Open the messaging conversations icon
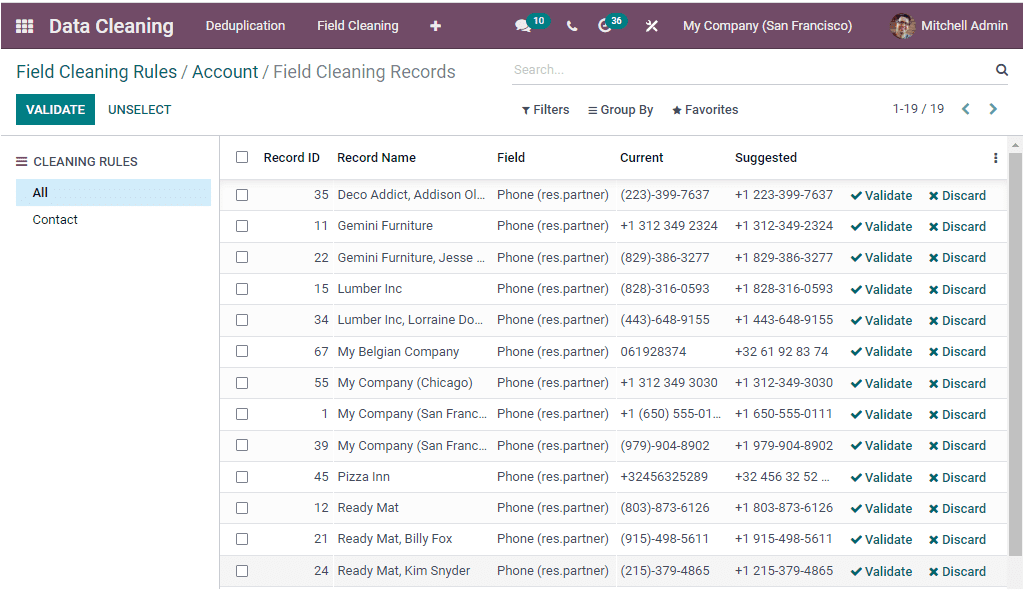The image size is (1024, 590). (523, 25)
